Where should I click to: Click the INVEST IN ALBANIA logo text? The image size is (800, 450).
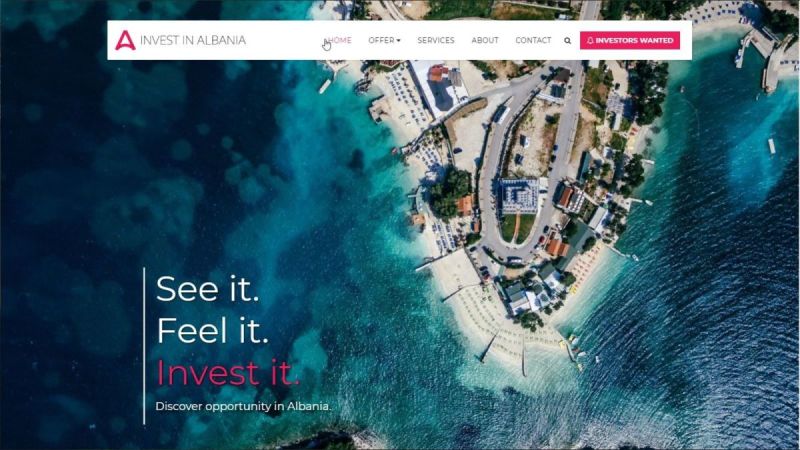click(193, 40)
